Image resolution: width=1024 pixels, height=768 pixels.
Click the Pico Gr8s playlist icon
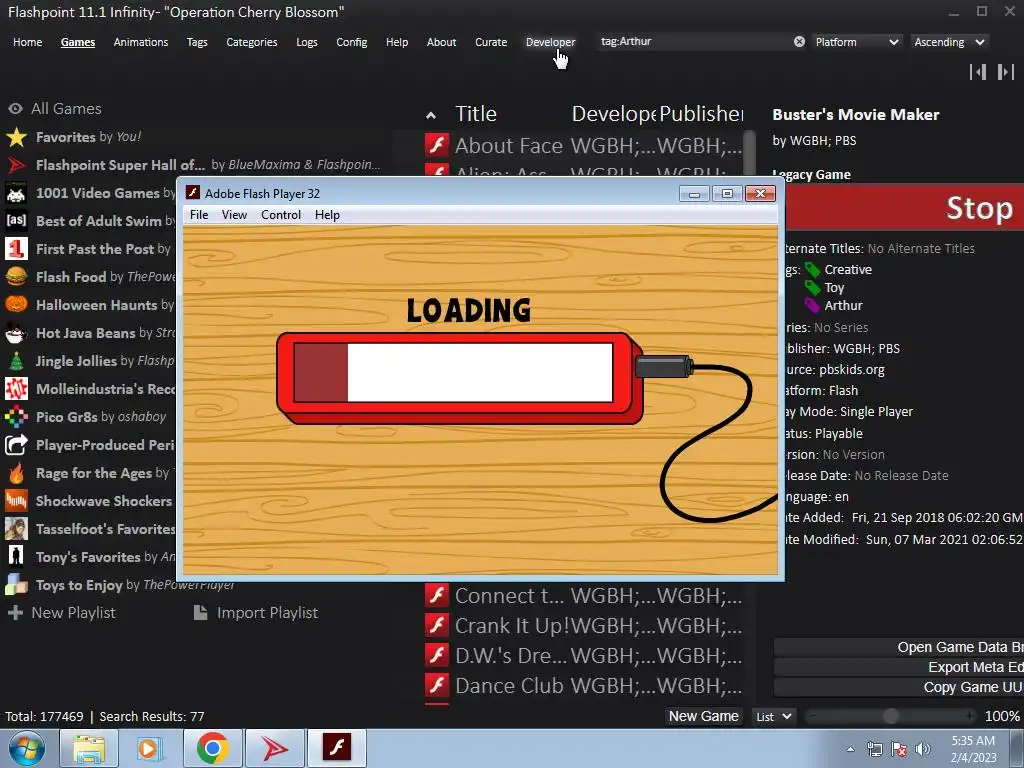point(16,417)
